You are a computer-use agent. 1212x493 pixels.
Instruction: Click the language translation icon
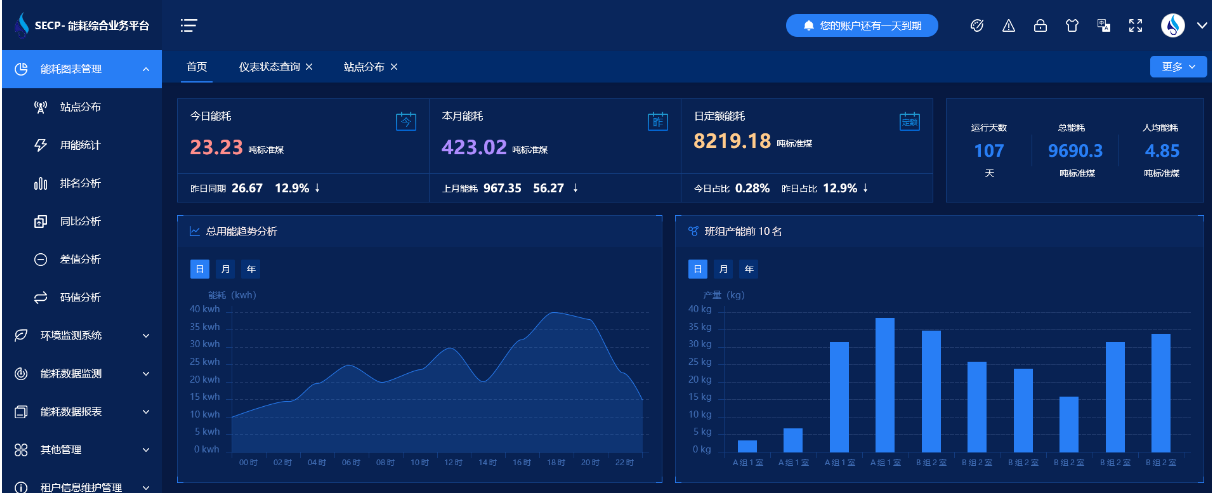coord(1103,26)
